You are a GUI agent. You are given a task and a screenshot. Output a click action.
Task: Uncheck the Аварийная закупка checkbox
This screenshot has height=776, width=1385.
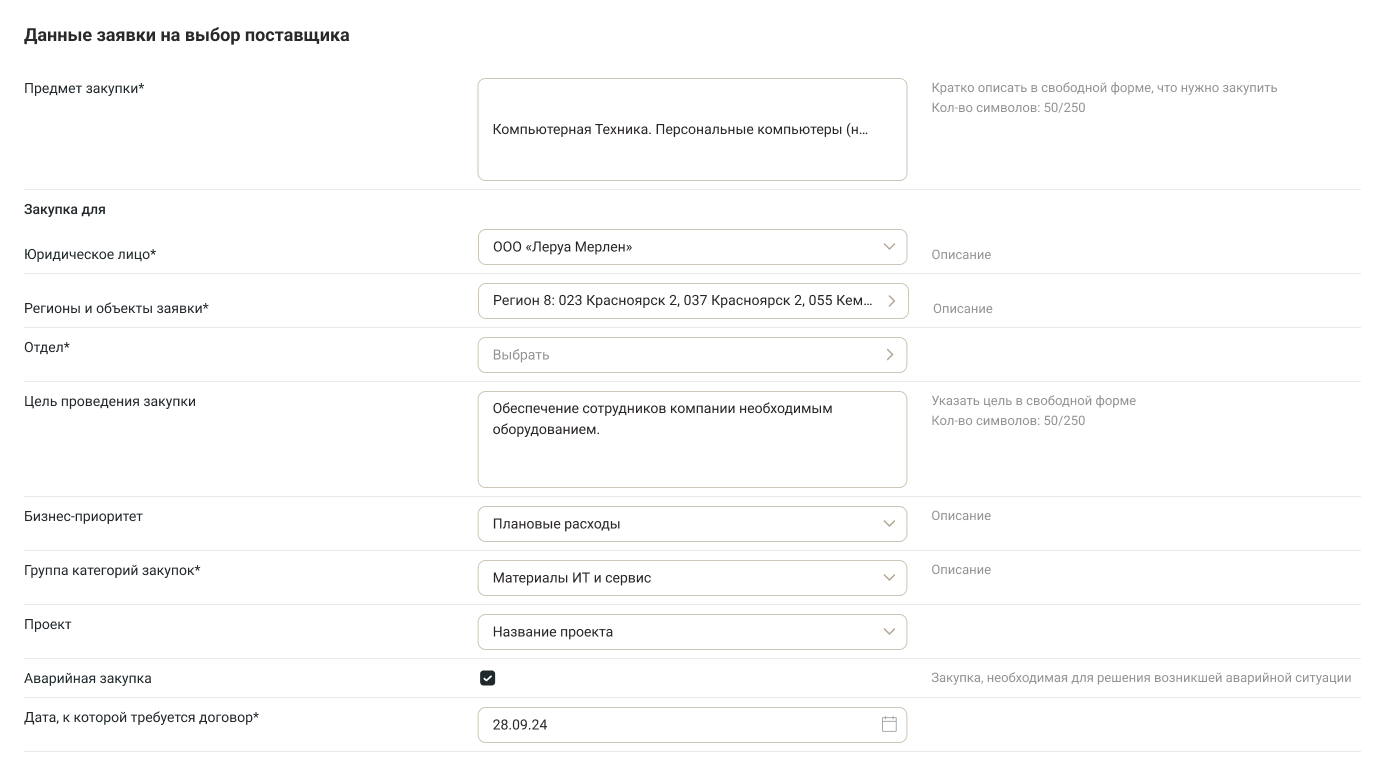[488, 678]
